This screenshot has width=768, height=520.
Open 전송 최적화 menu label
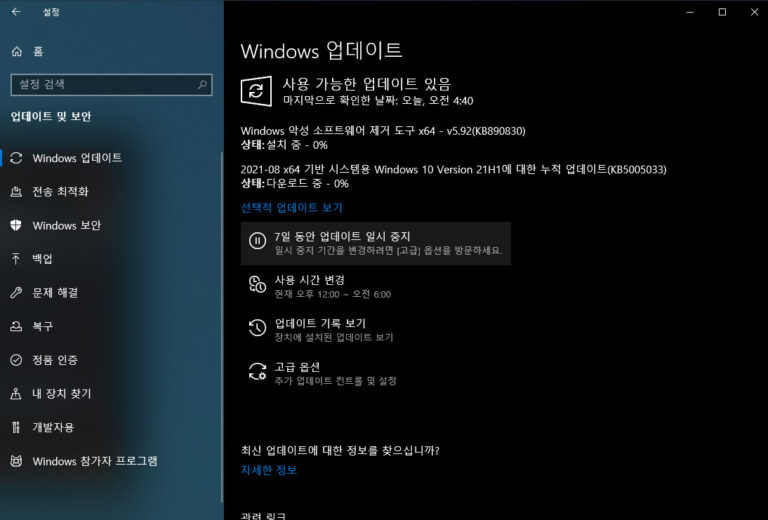click(x=60, y=191)
